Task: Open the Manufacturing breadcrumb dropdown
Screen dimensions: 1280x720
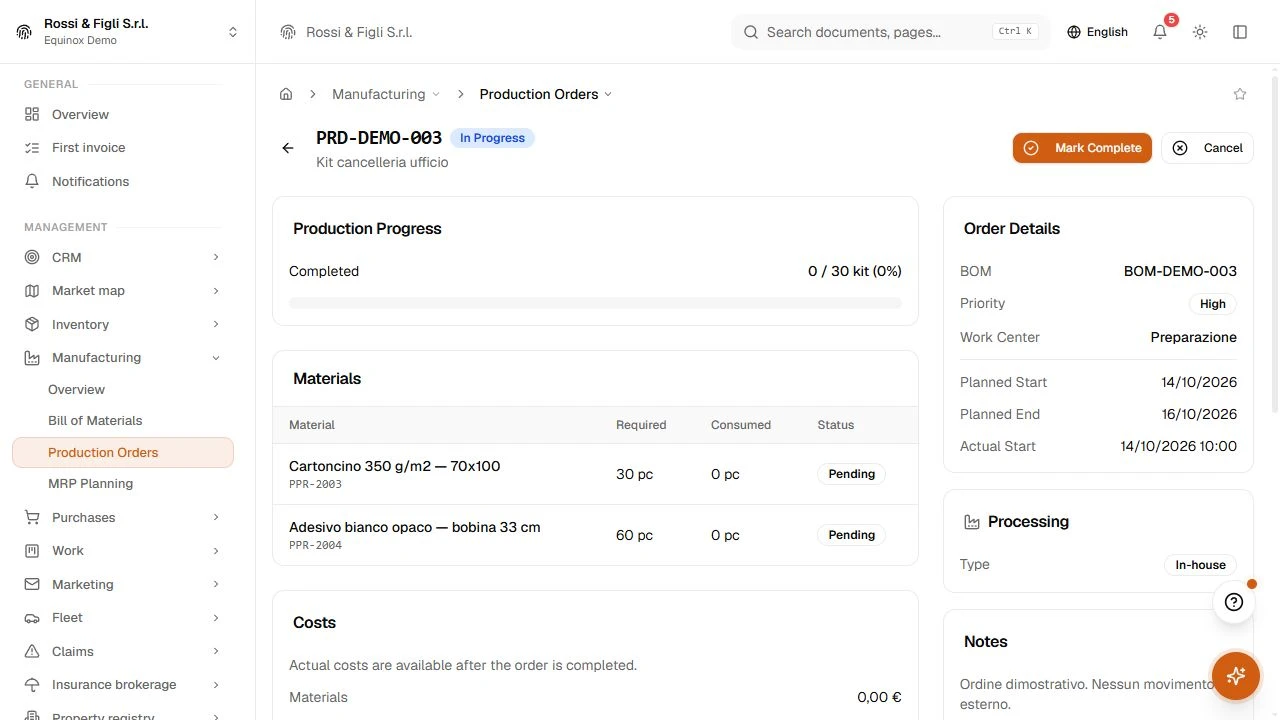Action: point(386,94)
